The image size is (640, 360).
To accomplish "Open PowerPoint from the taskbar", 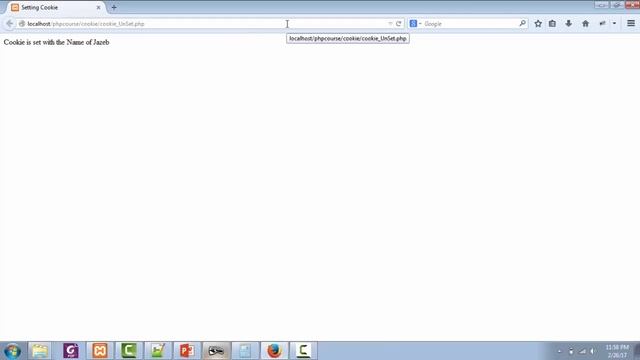I will click(x=187, y=351).
